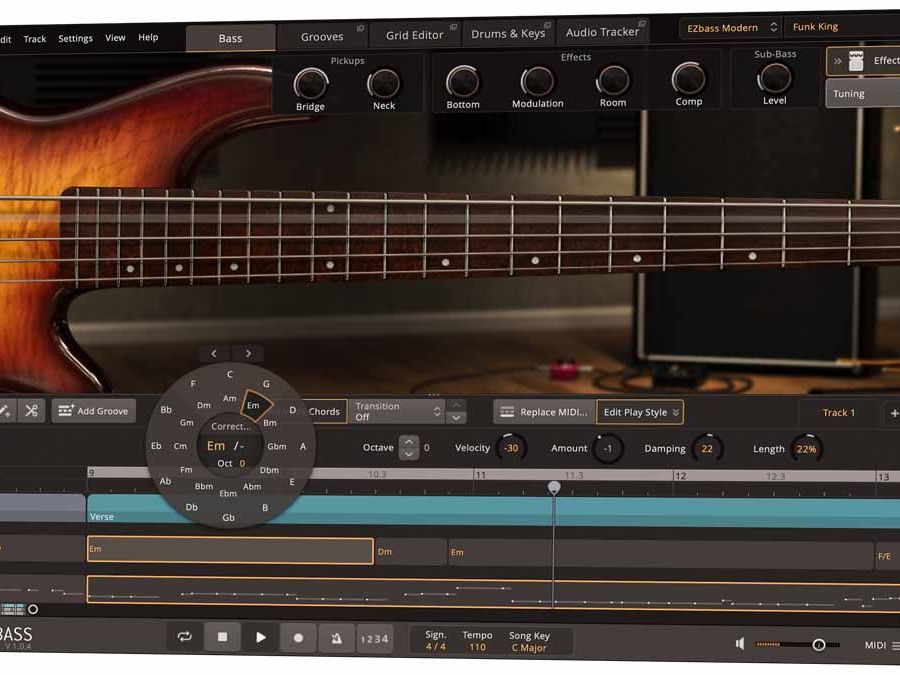
Task: Click the Chords button
Action: click(323, 412)
